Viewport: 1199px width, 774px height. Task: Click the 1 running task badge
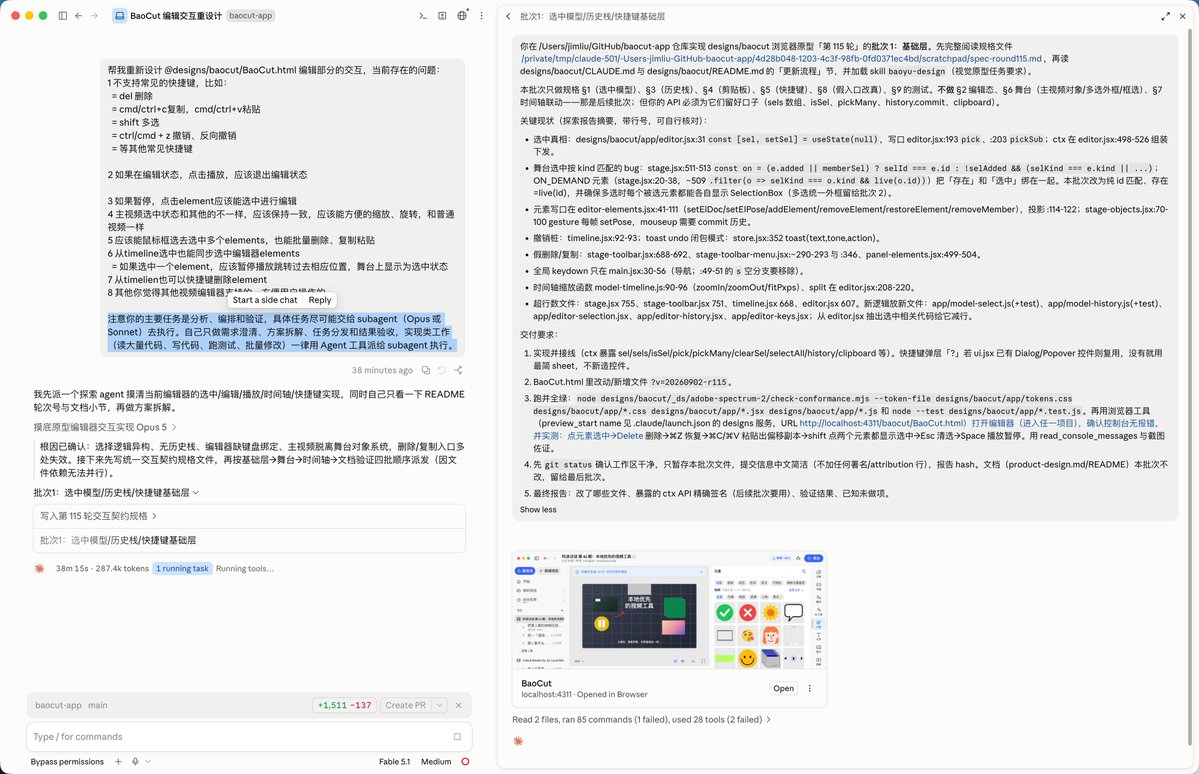(182, 568)
